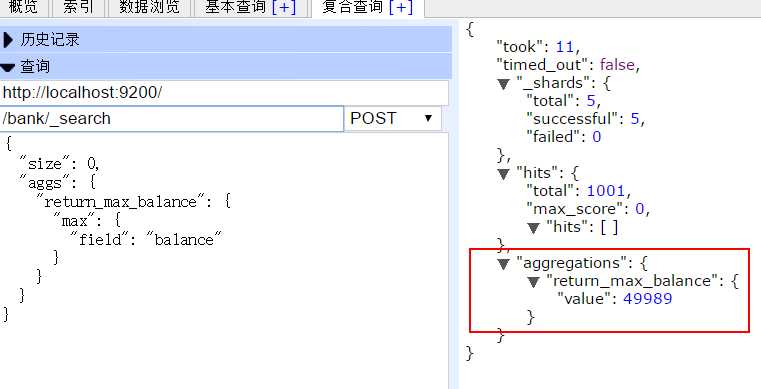
Task: Click the "took" value 11
Action: (565, 47)
